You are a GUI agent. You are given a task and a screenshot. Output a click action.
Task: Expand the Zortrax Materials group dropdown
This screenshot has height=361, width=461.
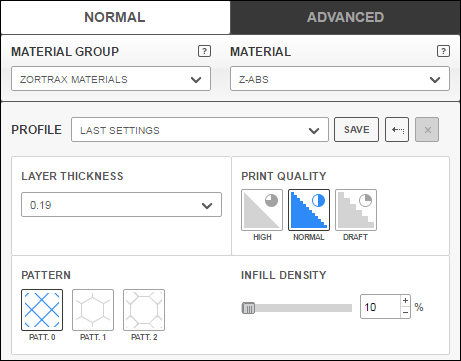point(111,79)
